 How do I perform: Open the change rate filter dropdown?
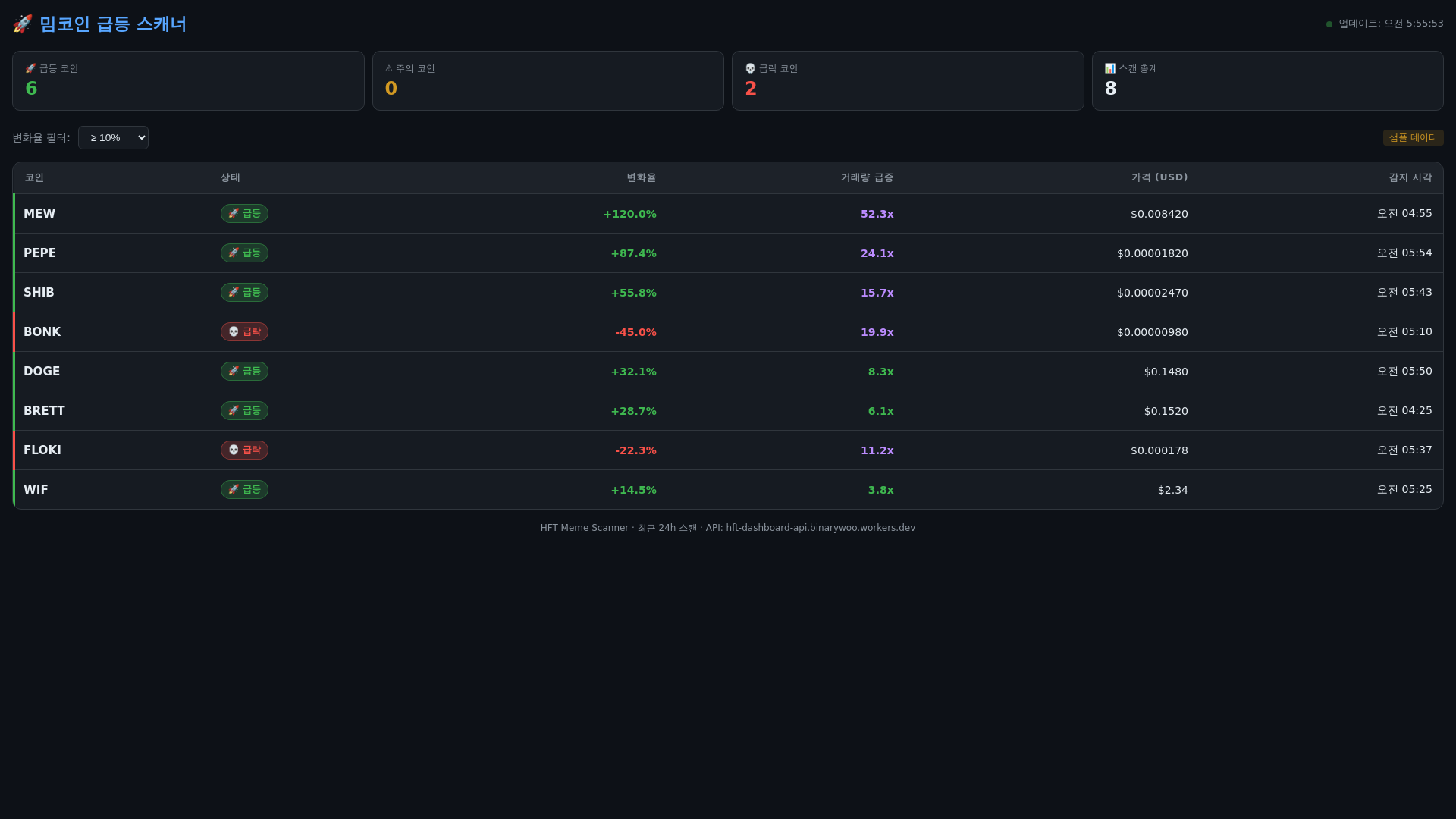tap(113, 138)
